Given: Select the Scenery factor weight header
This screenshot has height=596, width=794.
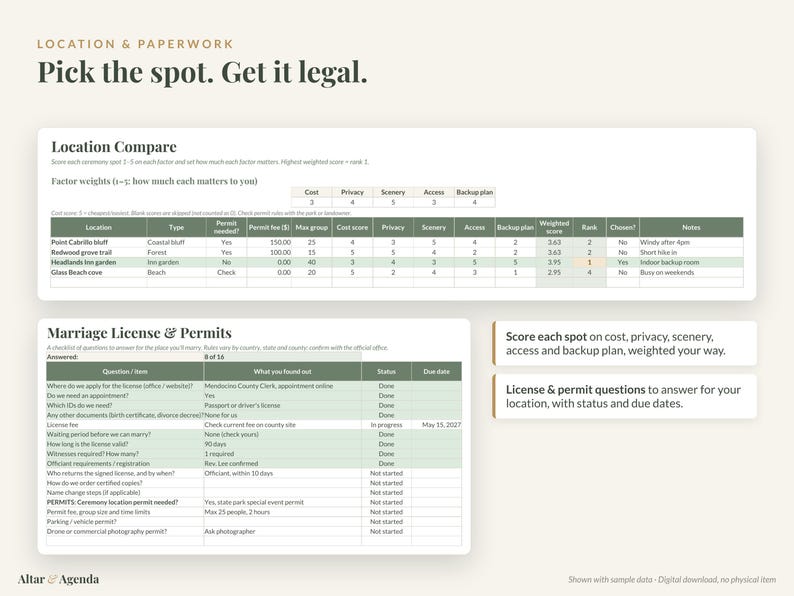Looking at the screenshot, I should tap(393, 192).
